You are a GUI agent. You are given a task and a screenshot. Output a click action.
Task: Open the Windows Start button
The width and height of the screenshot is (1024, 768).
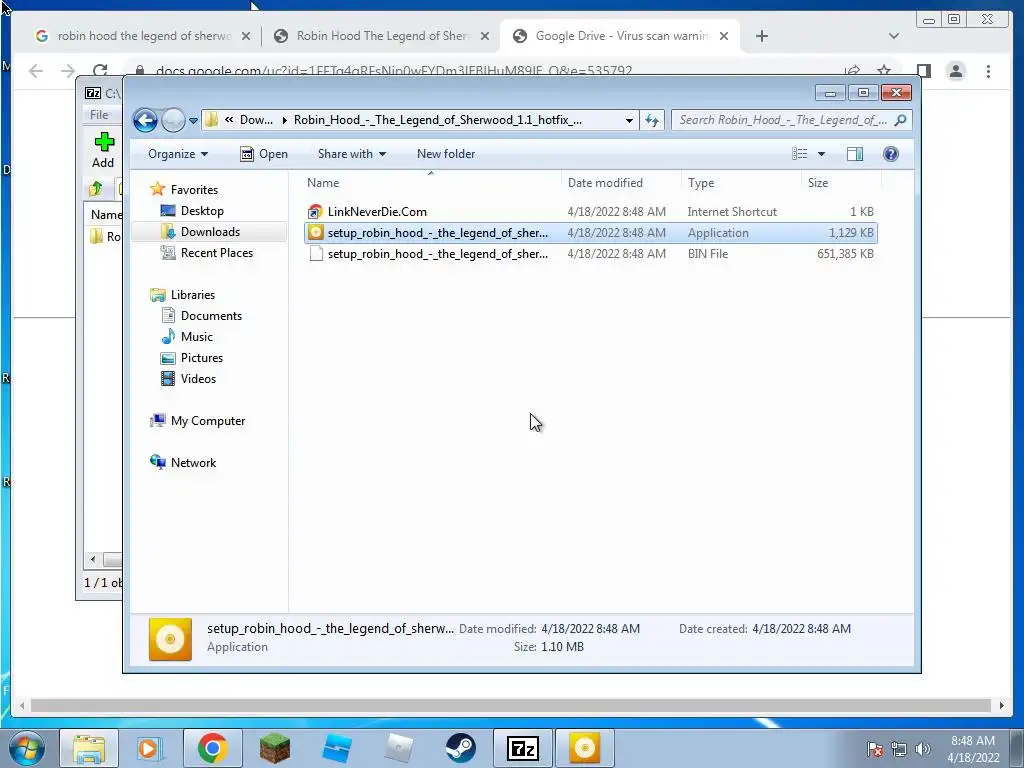click(27, 748)
